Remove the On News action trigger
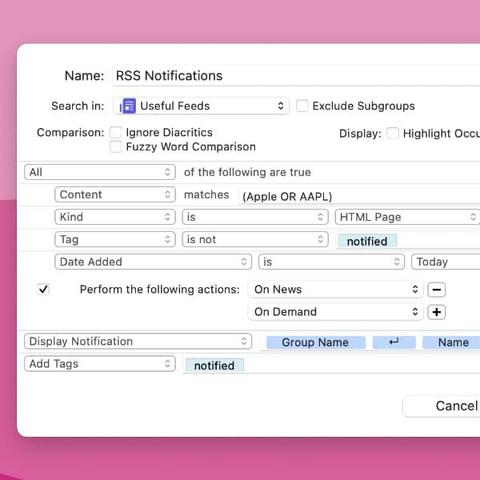 point(436,290)
